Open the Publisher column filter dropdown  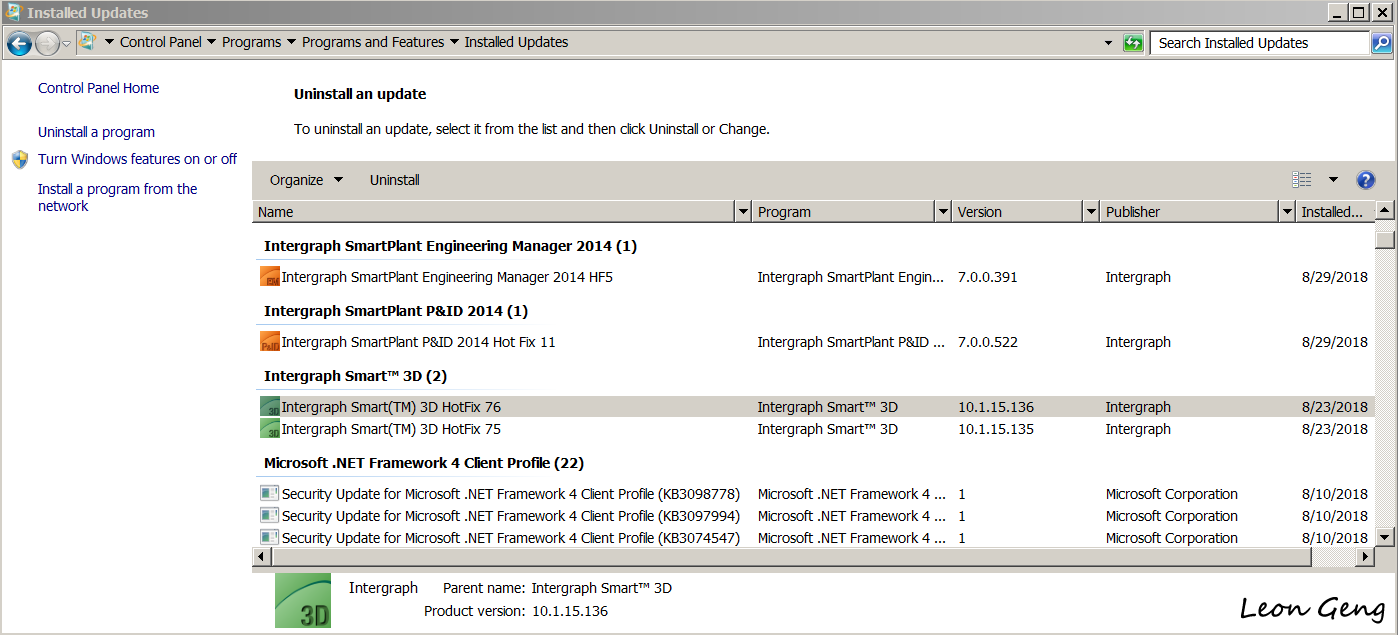pyautogui.click(x=1286, y=212)
